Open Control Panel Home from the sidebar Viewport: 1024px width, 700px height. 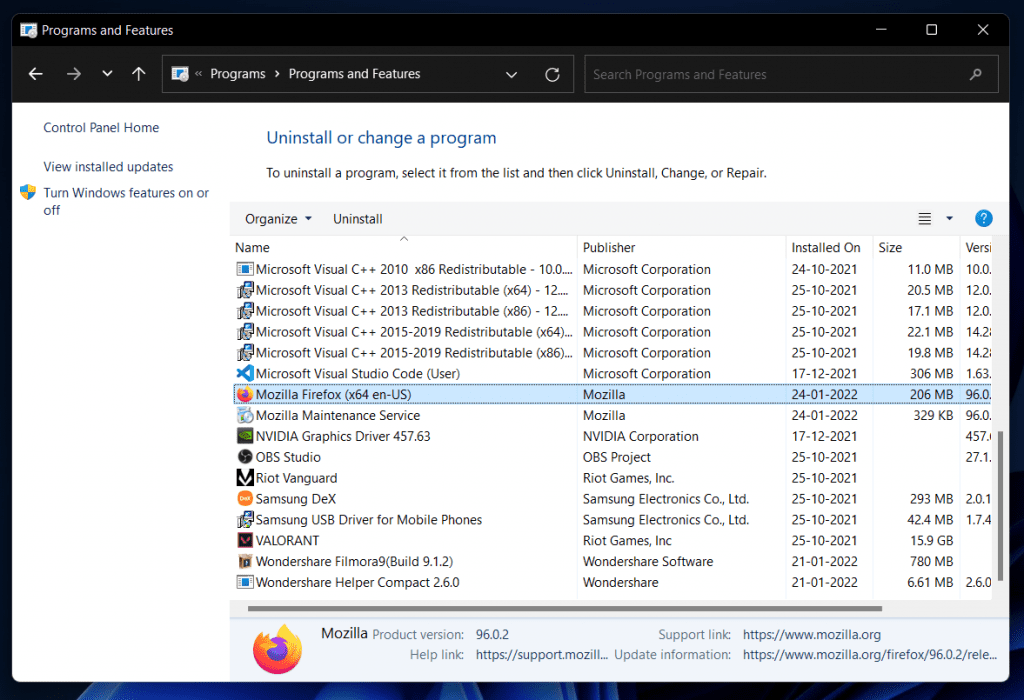(100, 127)
